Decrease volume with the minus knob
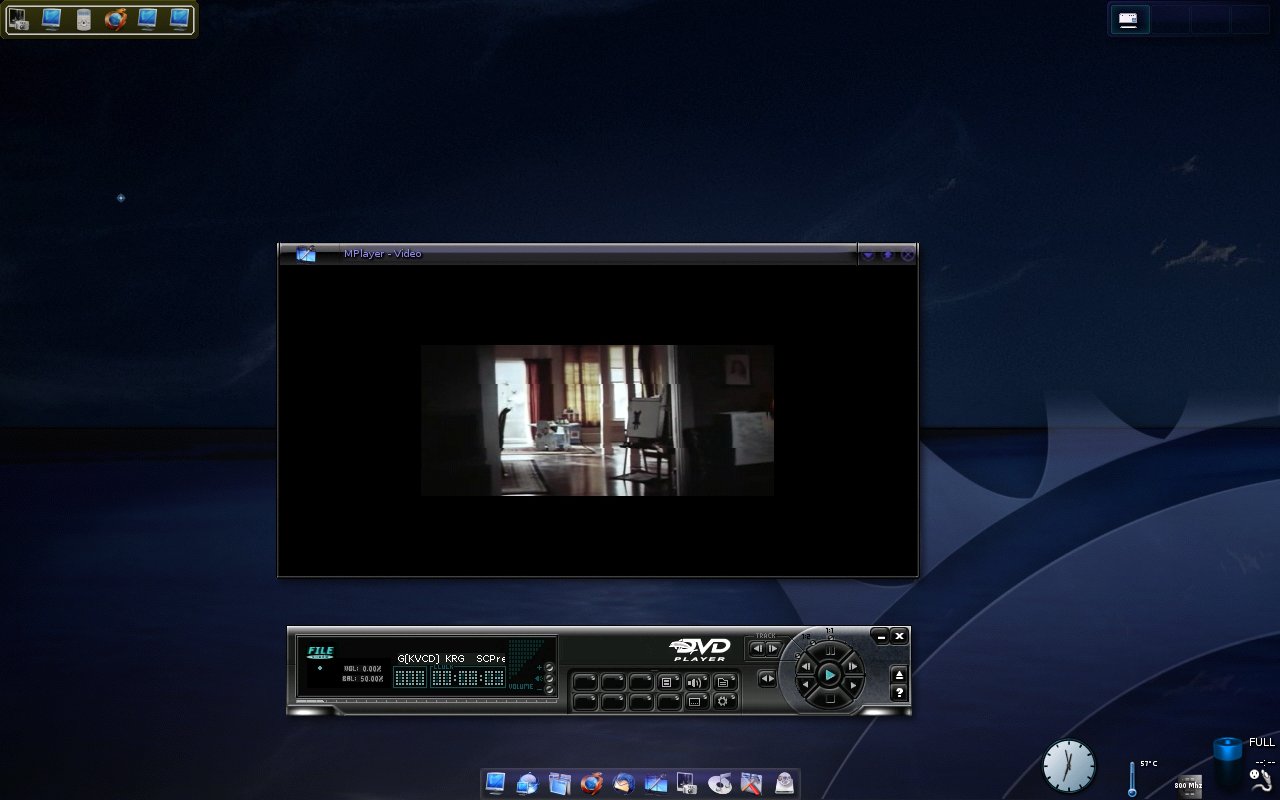1280x800 pixels. 549,689
